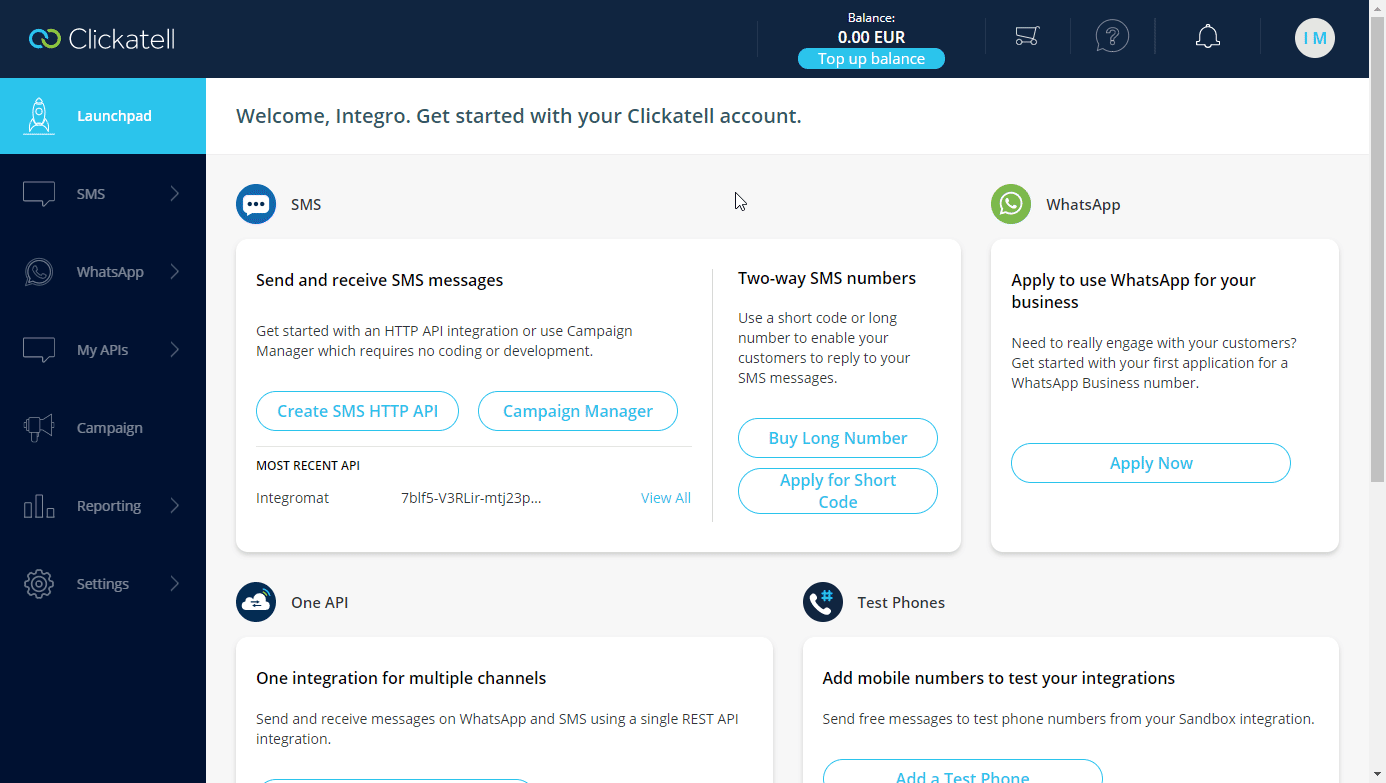Expand the My APIs sidebar chevron
The image size is (1386, 783).
click(175, 350)
